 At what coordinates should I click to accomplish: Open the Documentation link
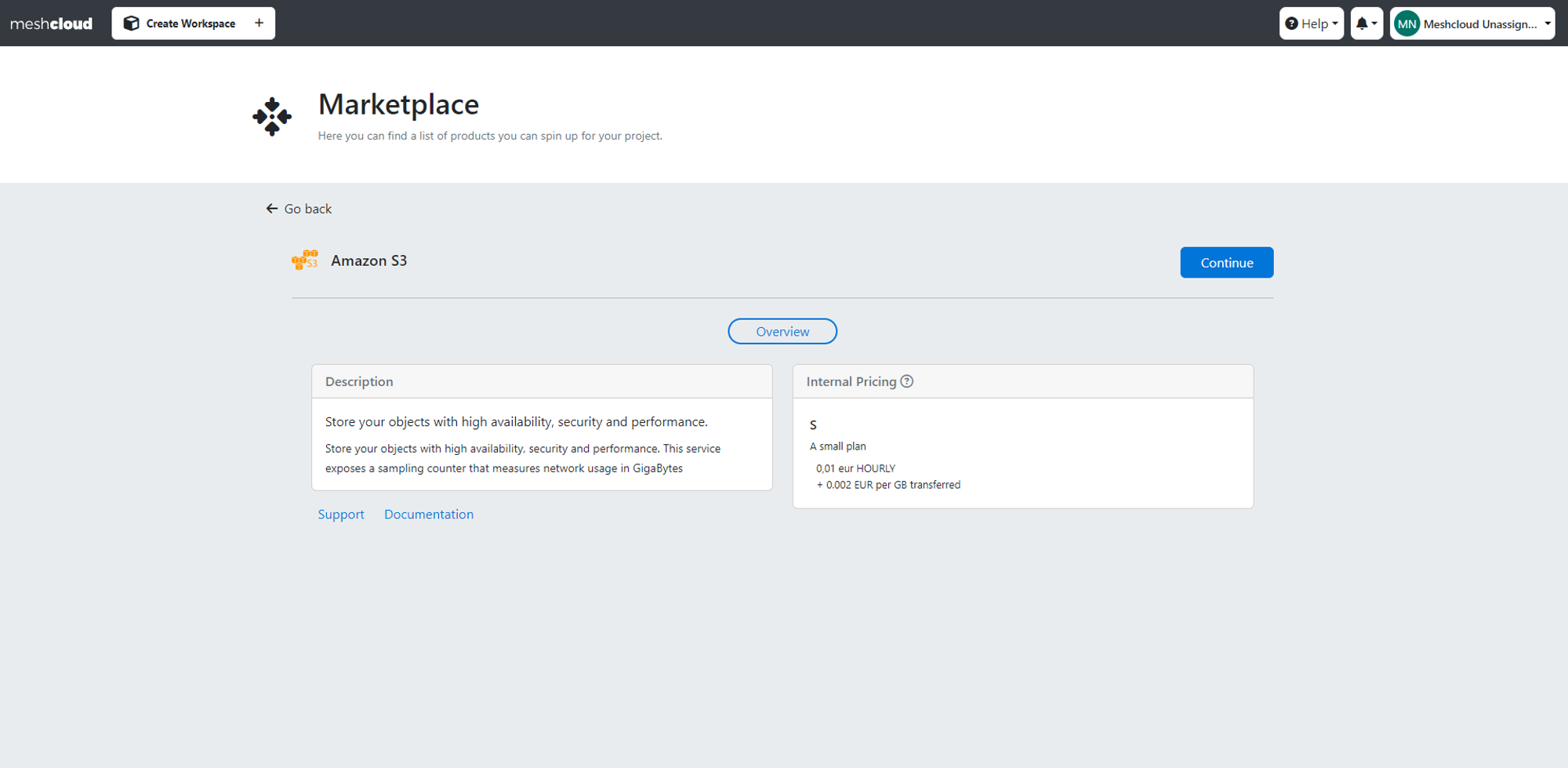coord(429,515)
